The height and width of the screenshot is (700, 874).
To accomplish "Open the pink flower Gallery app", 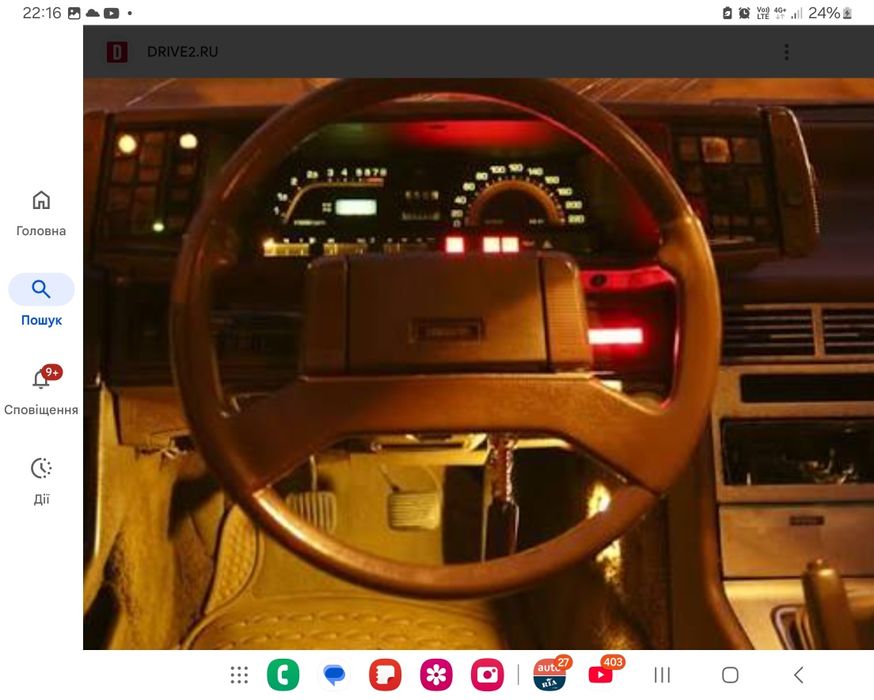I will click(x=436, y=675).
